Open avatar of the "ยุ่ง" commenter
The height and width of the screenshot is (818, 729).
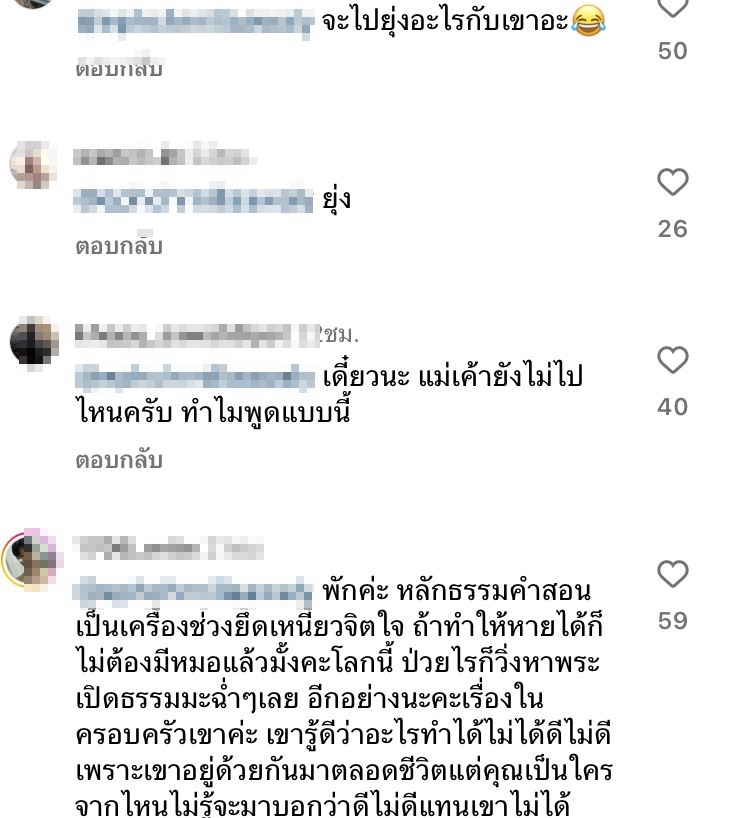click(33, 164)
